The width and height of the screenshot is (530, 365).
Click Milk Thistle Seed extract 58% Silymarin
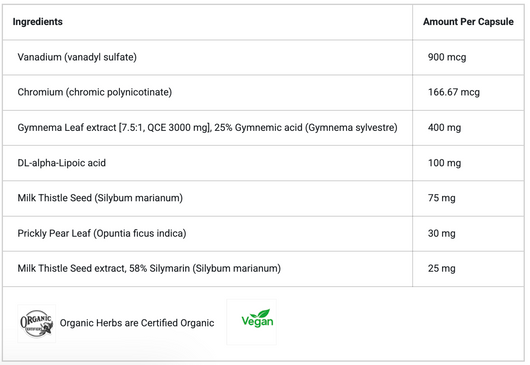149,268
